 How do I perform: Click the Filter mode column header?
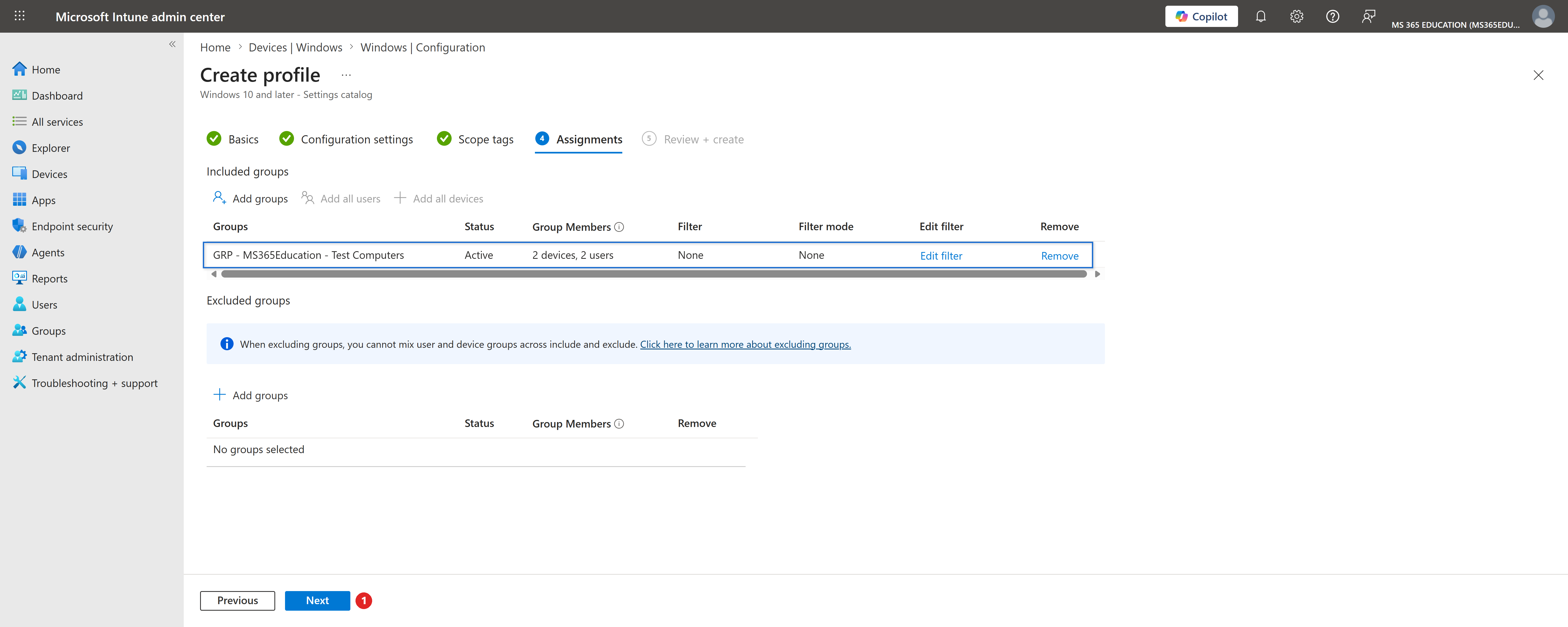pos(825,226)
